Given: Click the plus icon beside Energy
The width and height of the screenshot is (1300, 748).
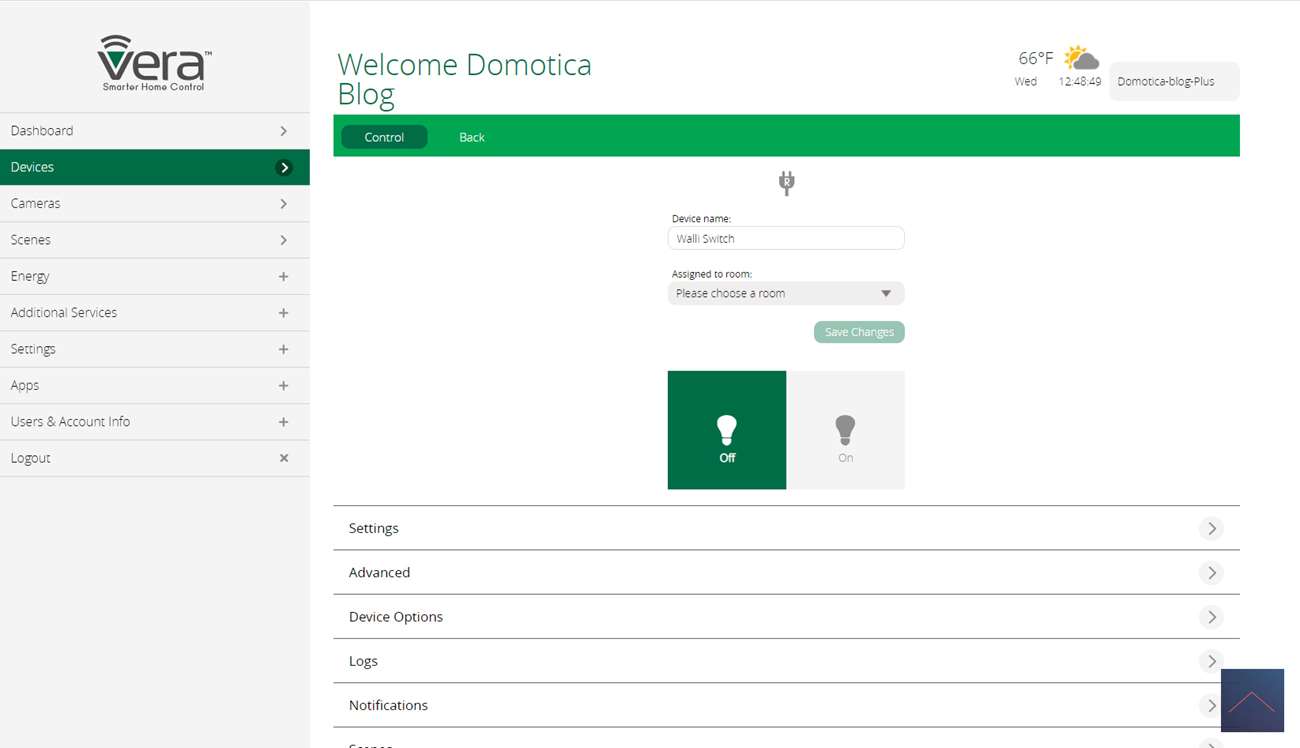Looking at the screenshot, I should click(x=284, y=276).
